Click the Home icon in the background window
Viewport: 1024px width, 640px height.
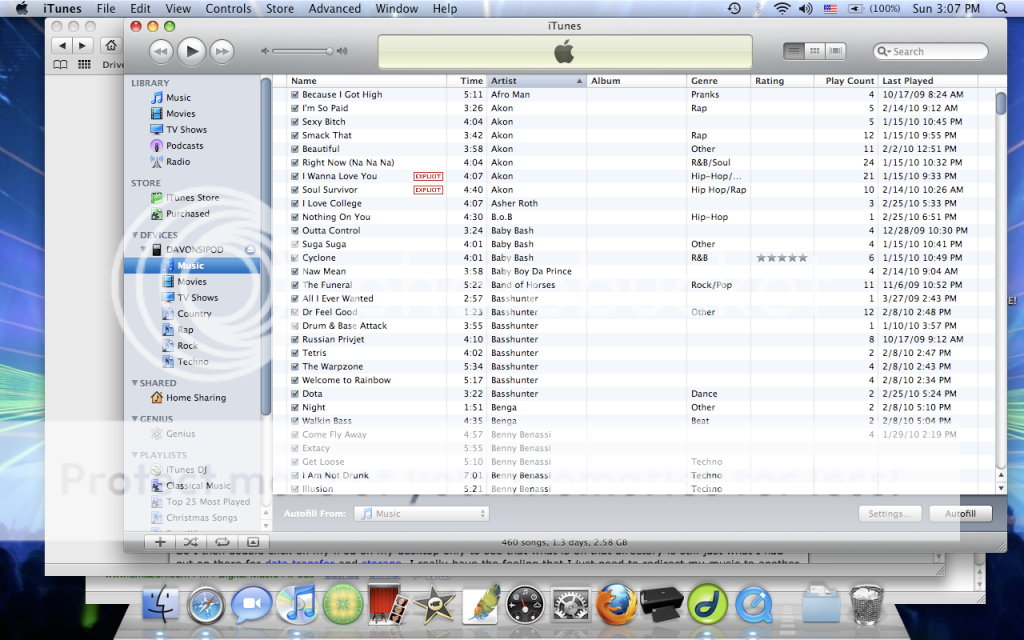coord(111,45)
